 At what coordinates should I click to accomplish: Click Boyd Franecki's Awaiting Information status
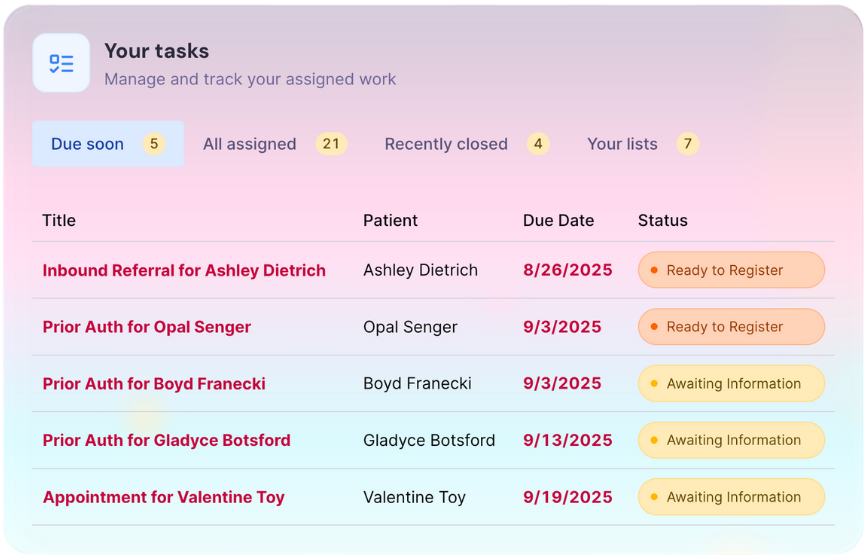pos(731,384)
